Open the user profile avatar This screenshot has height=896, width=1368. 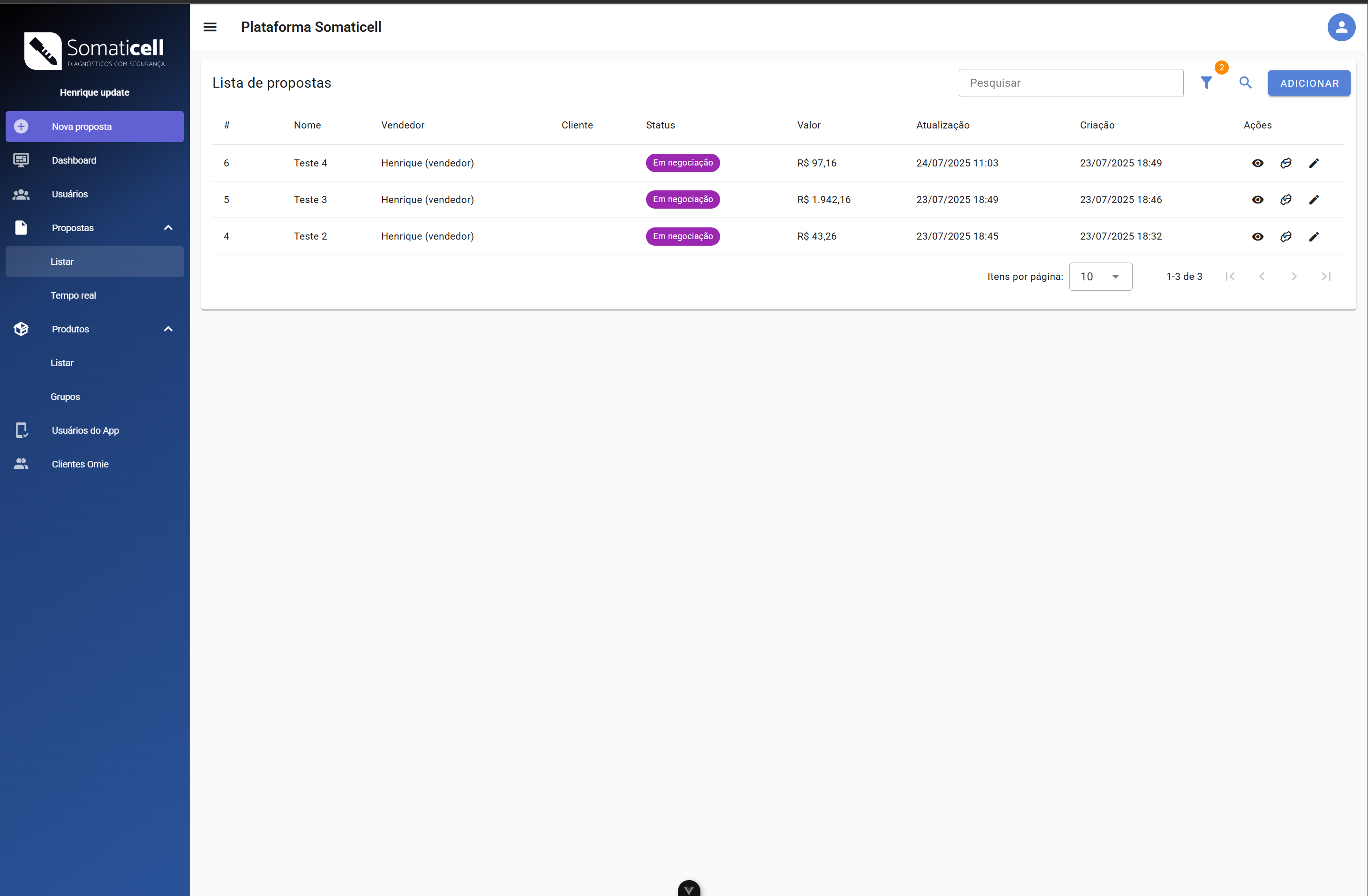1341,27
